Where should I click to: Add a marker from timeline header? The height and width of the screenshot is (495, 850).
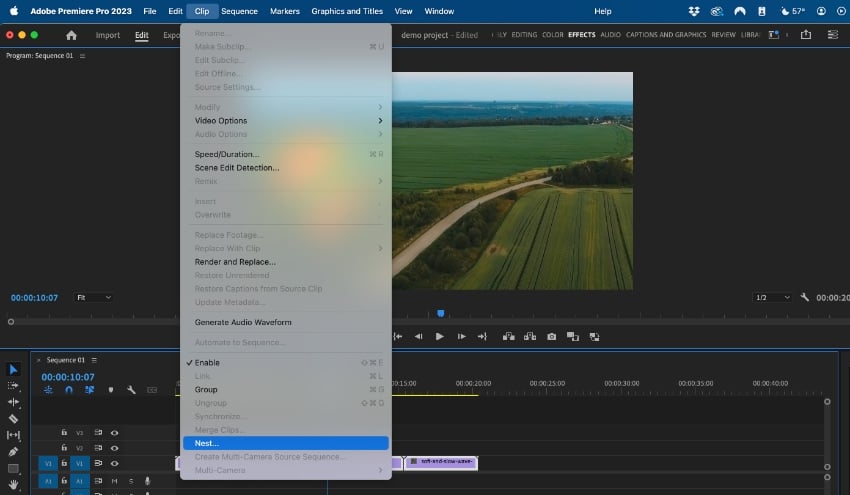click(111, 390)
